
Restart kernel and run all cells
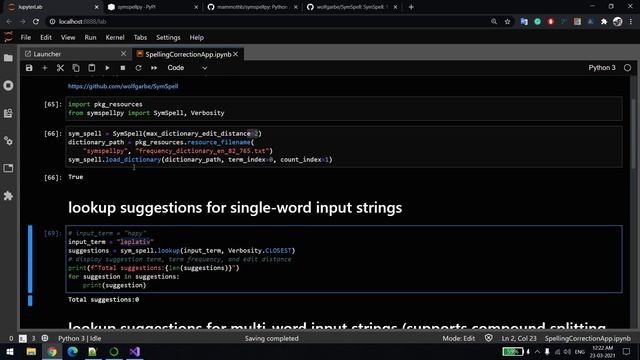154,68
